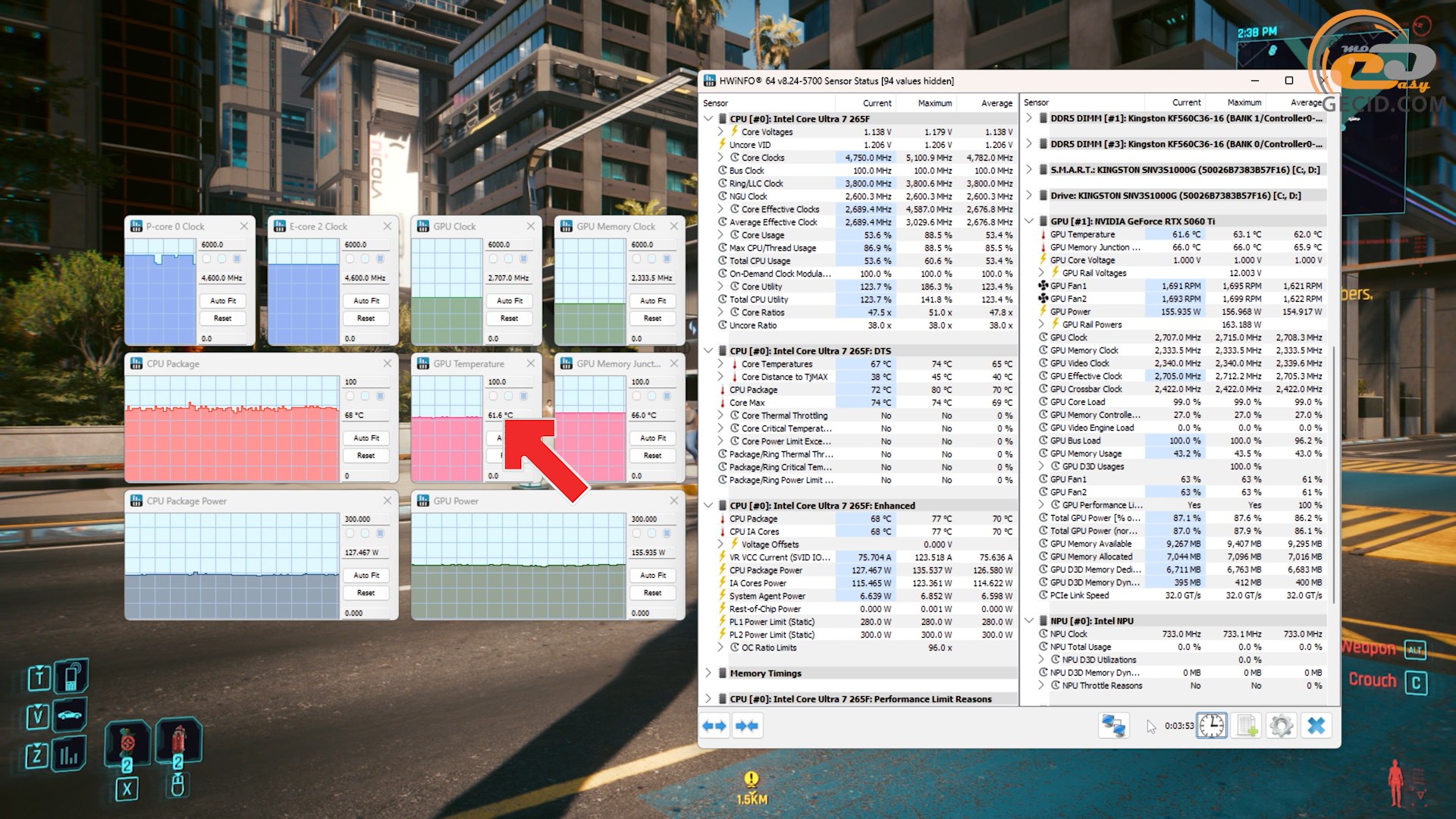Click the right panel Sensor column header

1083,102
